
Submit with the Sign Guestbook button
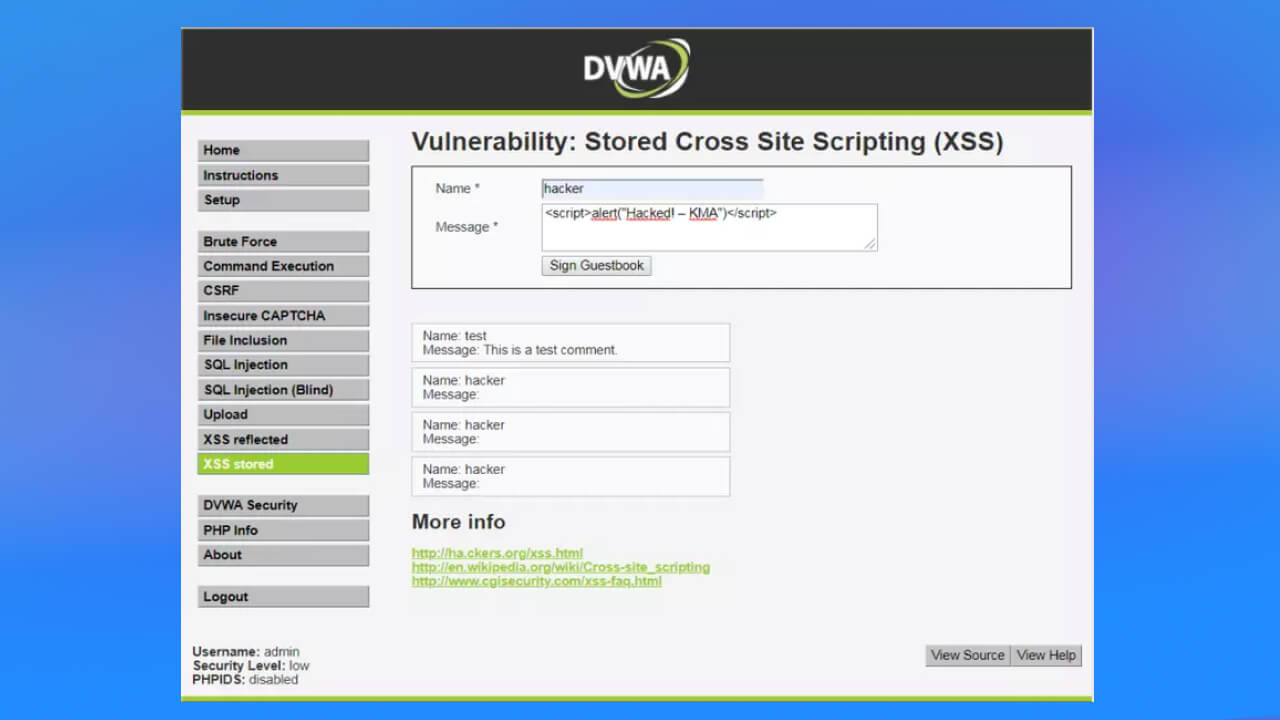[597, 266]
